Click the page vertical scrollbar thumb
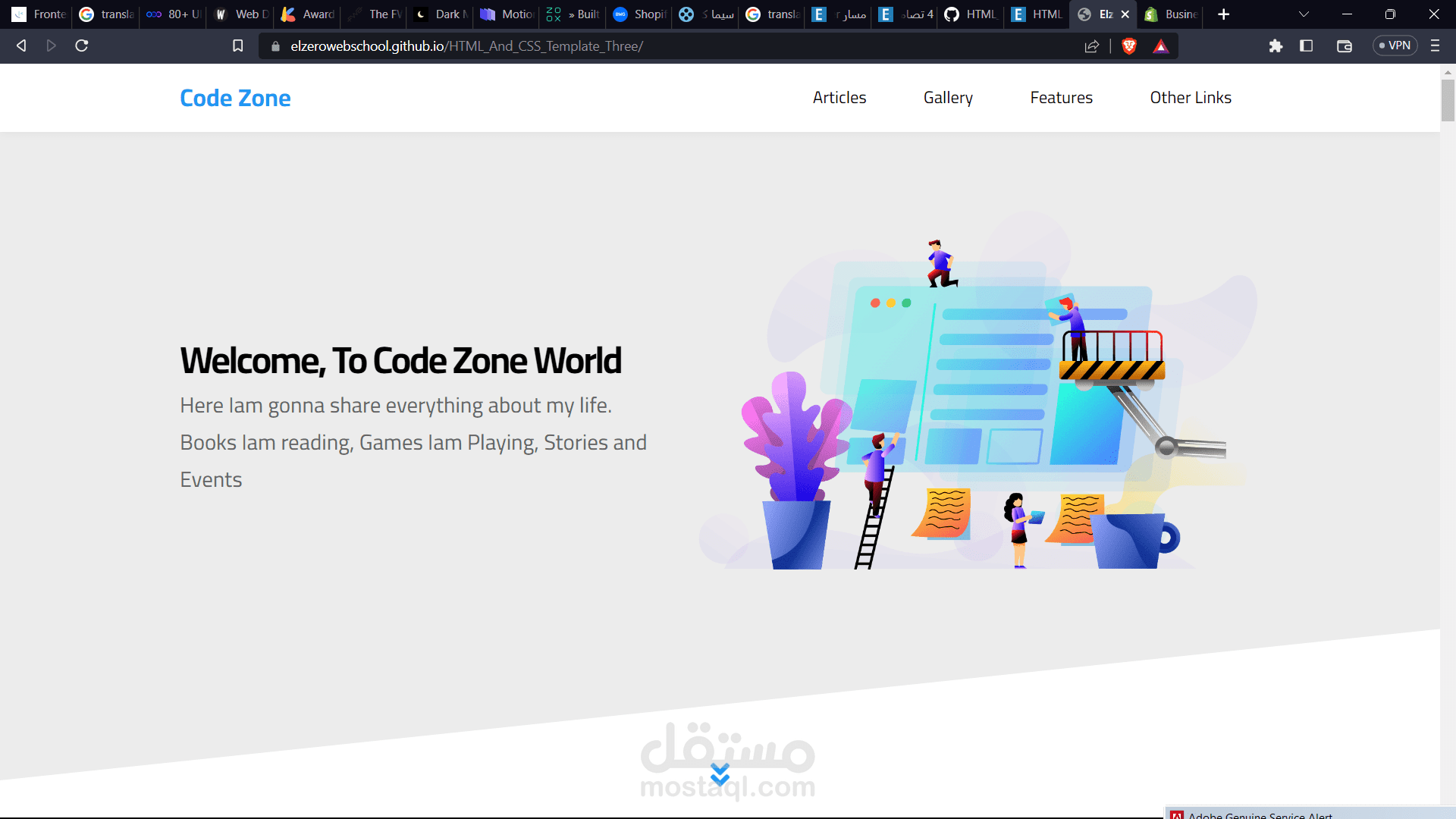This screenshot has width=1456, height=819. point(1448,100)
